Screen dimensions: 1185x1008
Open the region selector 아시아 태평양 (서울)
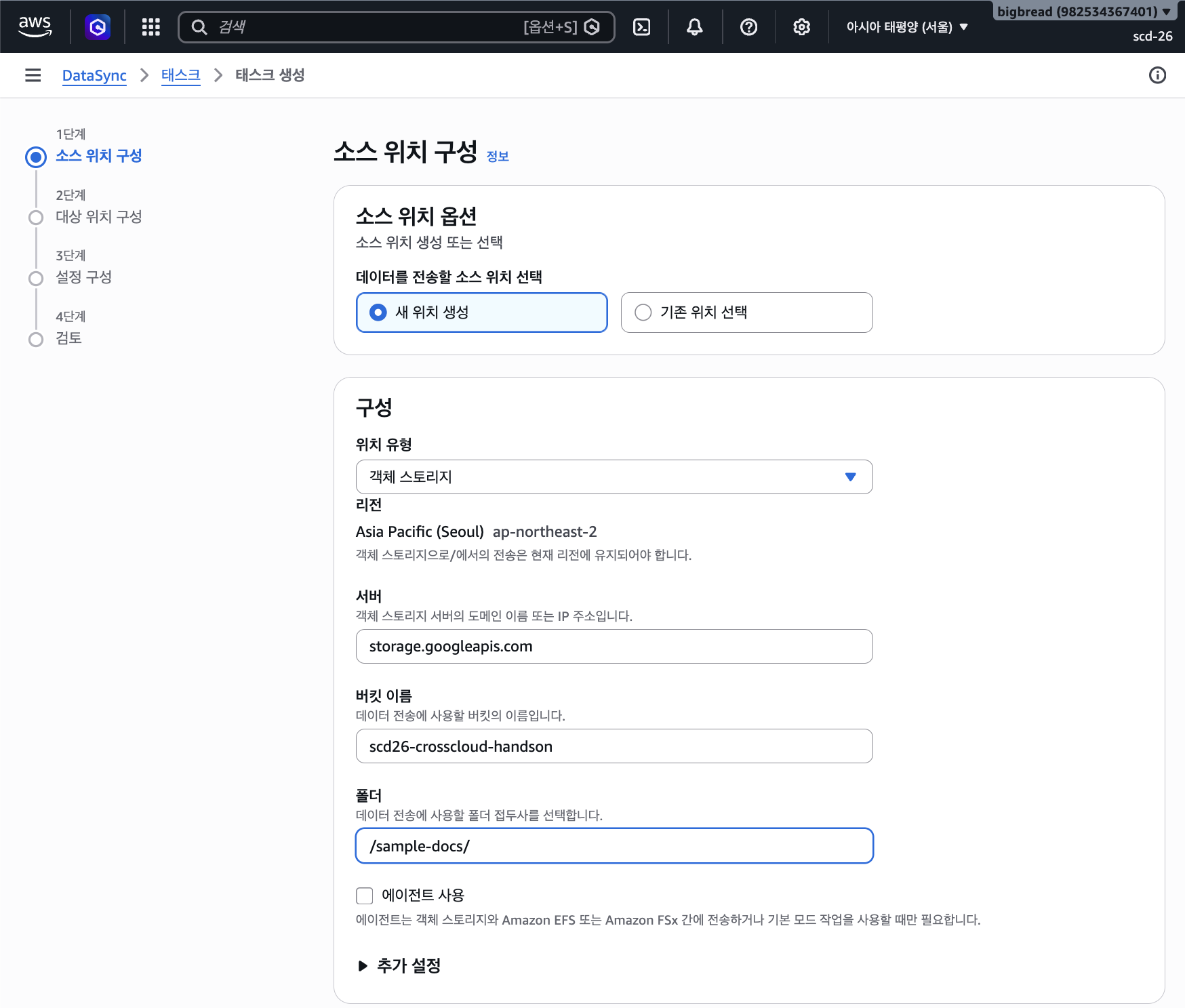point(907,27)
